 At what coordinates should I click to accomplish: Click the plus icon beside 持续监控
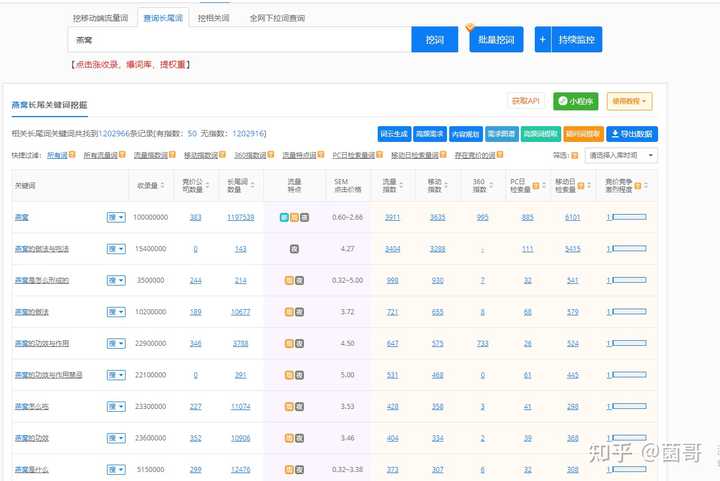point(542,40)
